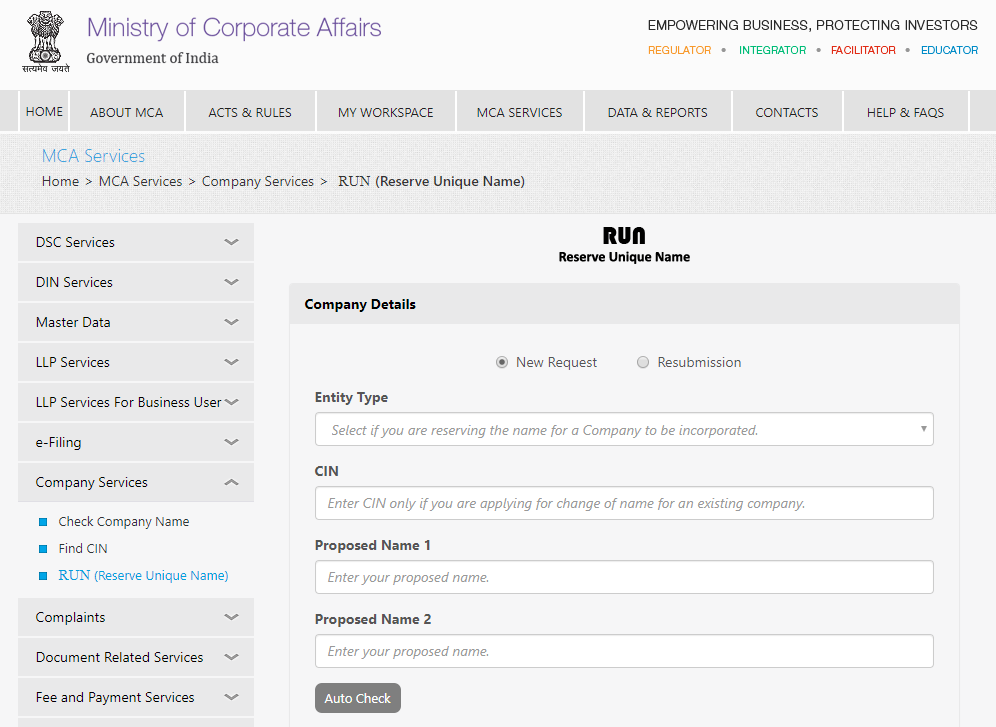Go to MCA Services in the breadcrumb
The image size is (996, 727).
(140, 182)
